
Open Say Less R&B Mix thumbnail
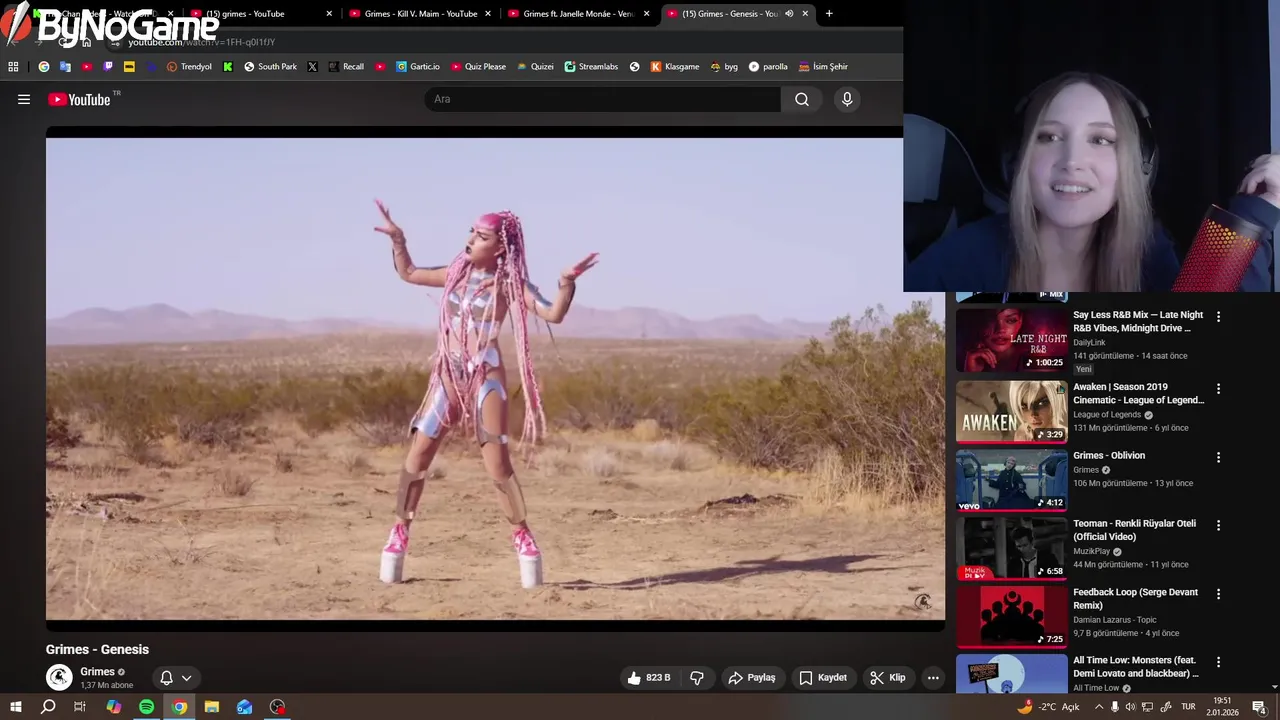coord(1012,340)
